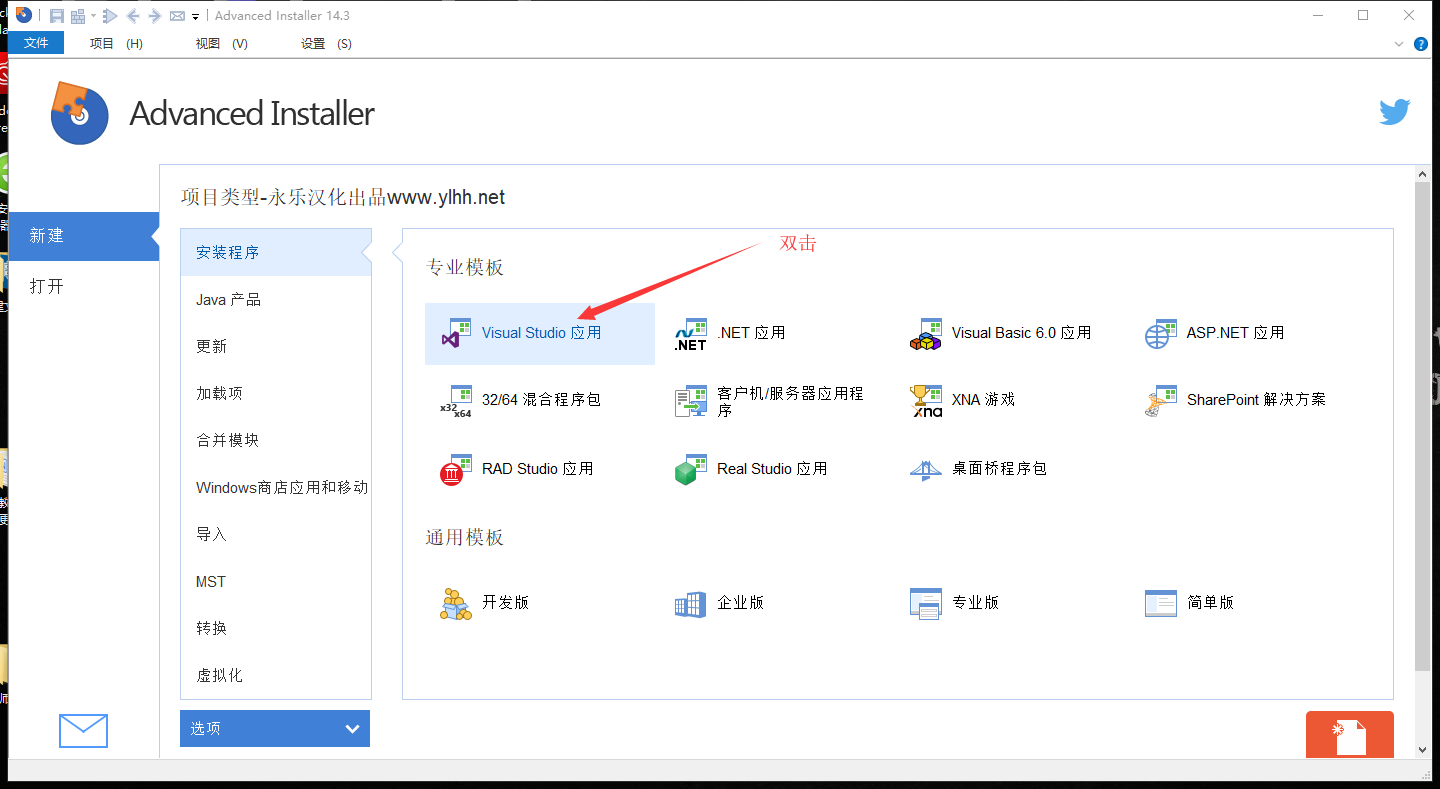Click the 简单版 template icon

1161,603
